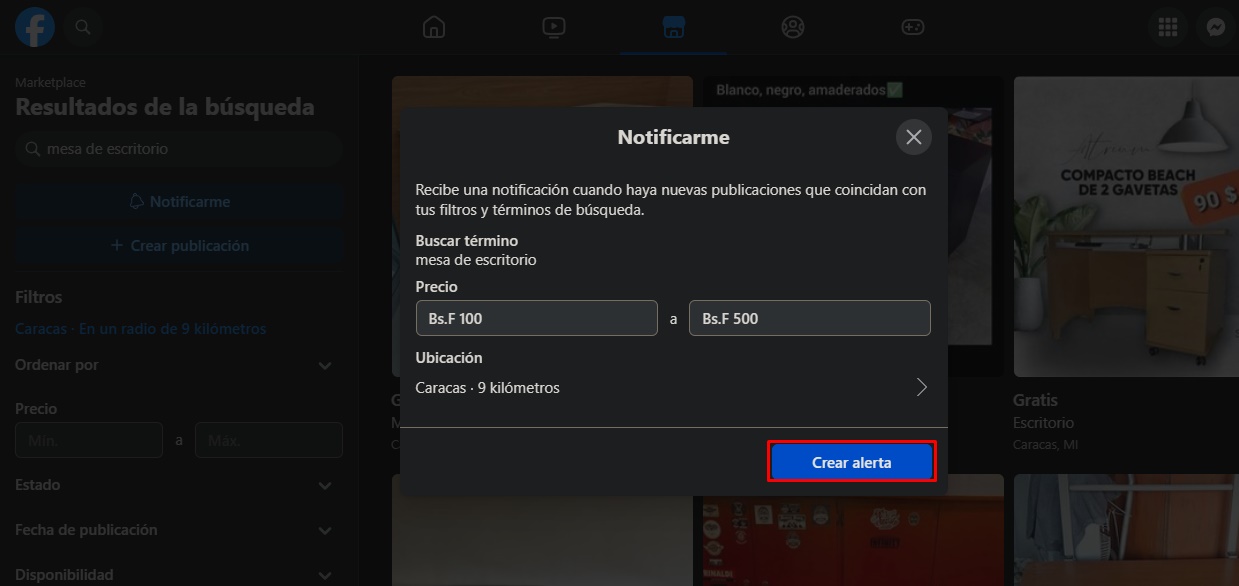The width and height of the screenshot is (1239, 586).
Task: Click the Máx. price filter field
Action: click(x=269, y=440)
